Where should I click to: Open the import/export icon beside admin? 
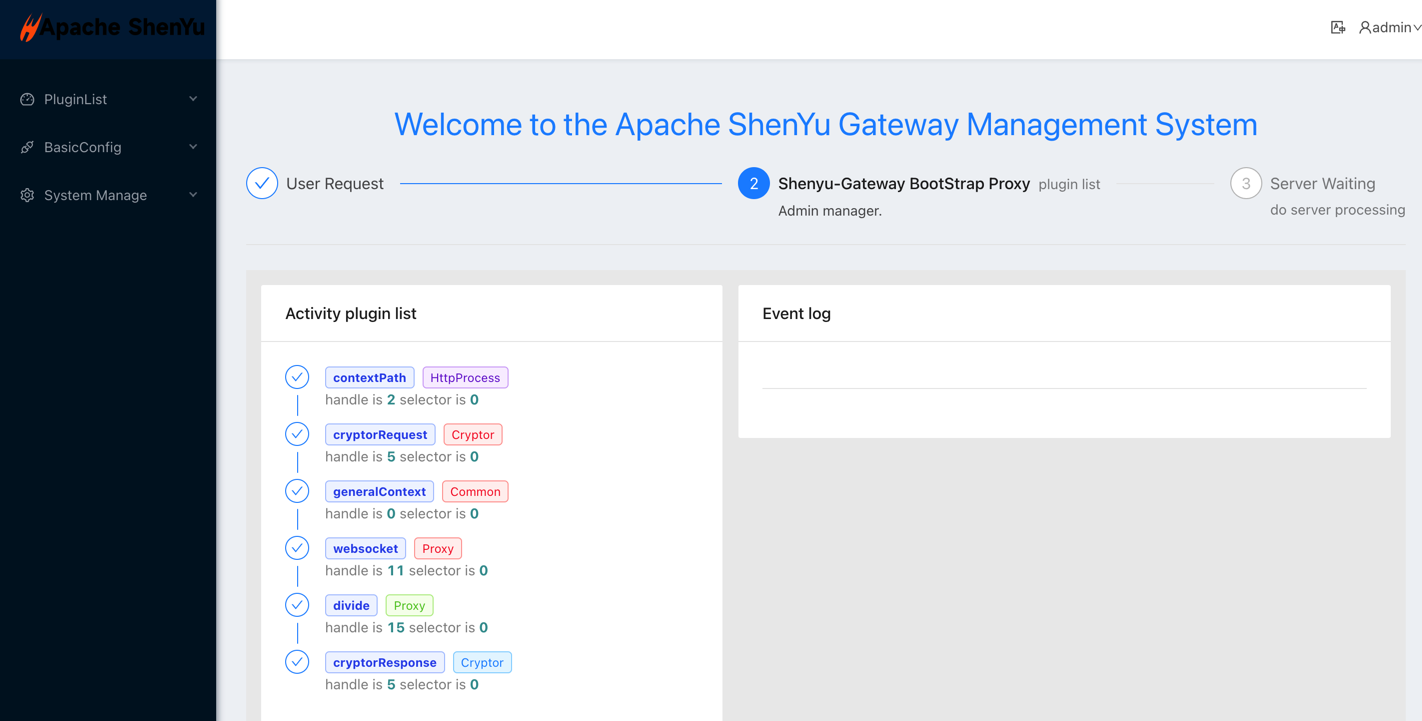point(1338,27)
